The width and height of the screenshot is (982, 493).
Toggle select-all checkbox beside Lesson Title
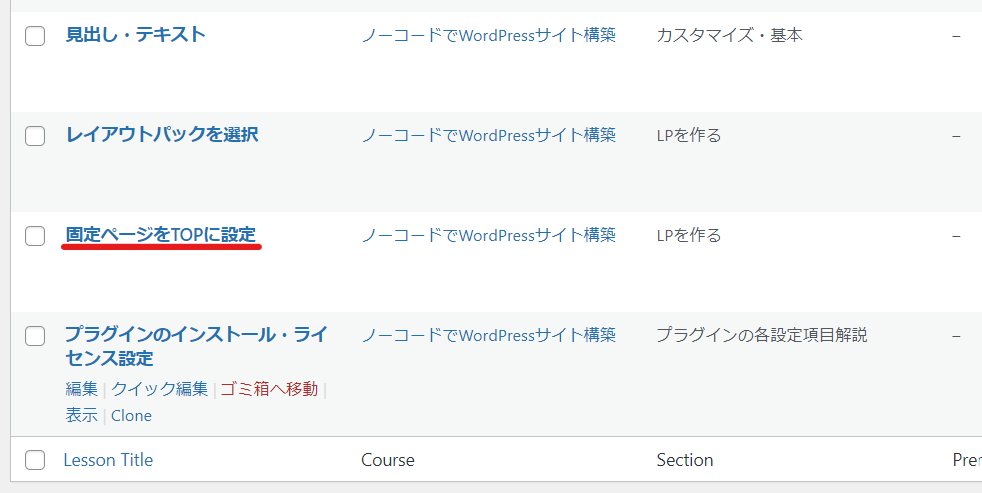click(35, 460)
